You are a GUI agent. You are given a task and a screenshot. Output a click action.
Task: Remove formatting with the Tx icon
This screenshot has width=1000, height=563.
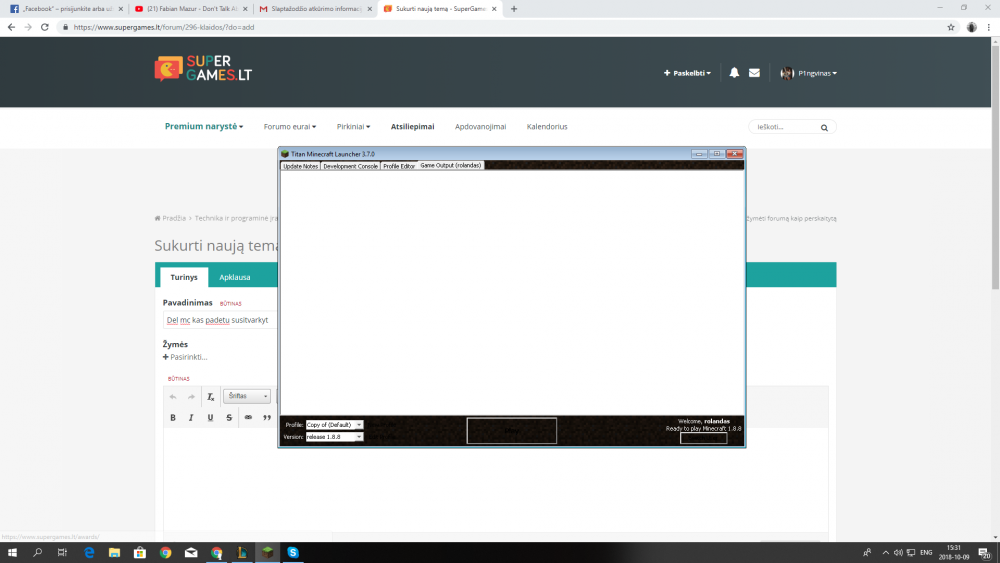(x=210, y=397)
